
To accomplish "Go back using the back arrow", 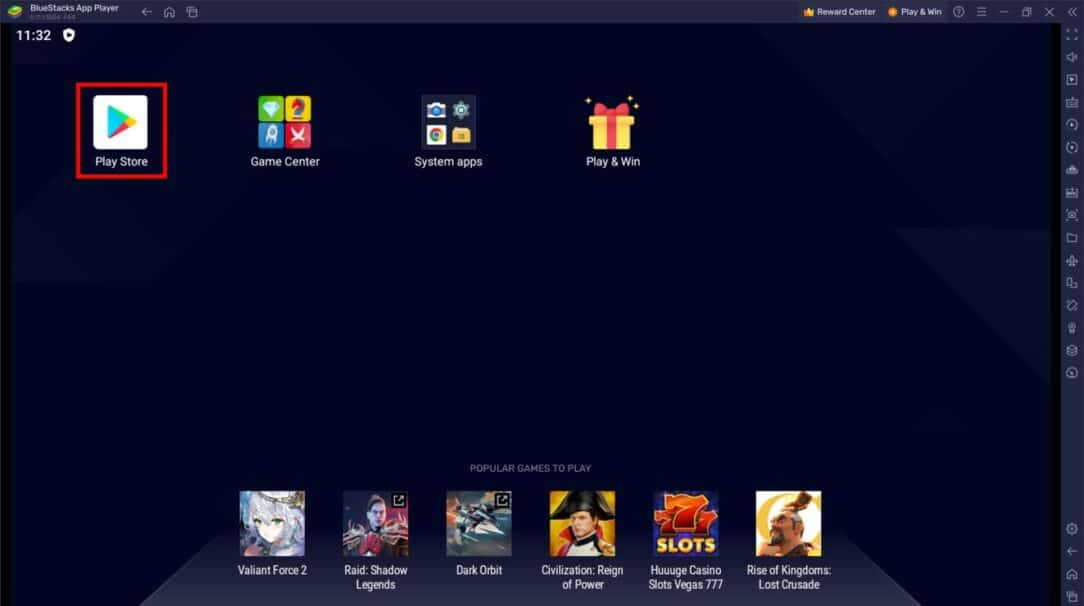I will point(145,11).
